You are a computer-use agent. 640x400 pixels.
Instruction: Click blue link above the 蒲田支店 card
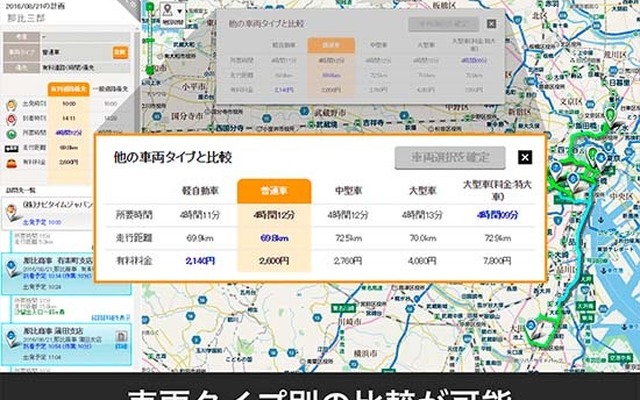click(x=111, y=318)
